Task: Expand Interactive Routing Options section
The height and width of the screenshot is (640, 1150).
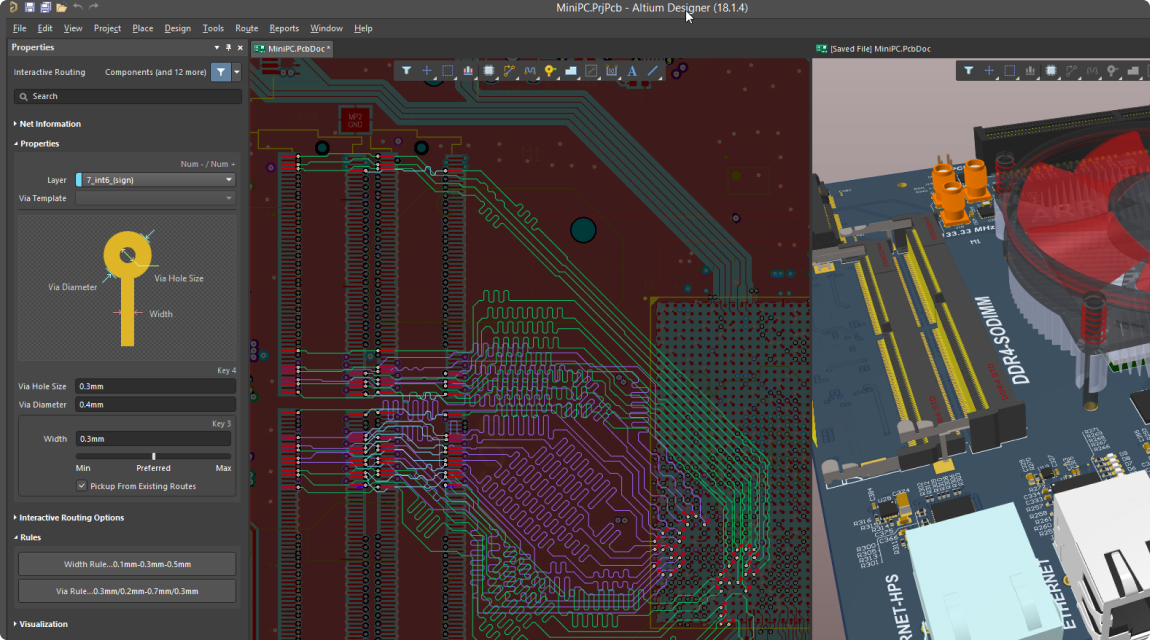Action: pyautogui.click(x=68, y=518)
